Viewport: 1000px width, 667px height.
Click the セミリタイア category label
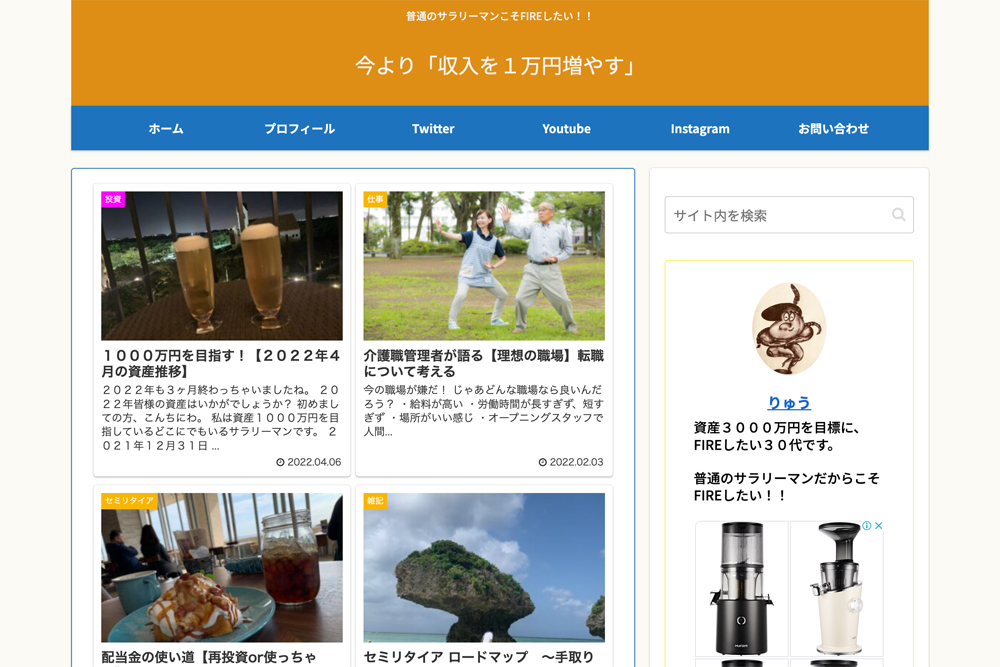(x=129, y=501)
